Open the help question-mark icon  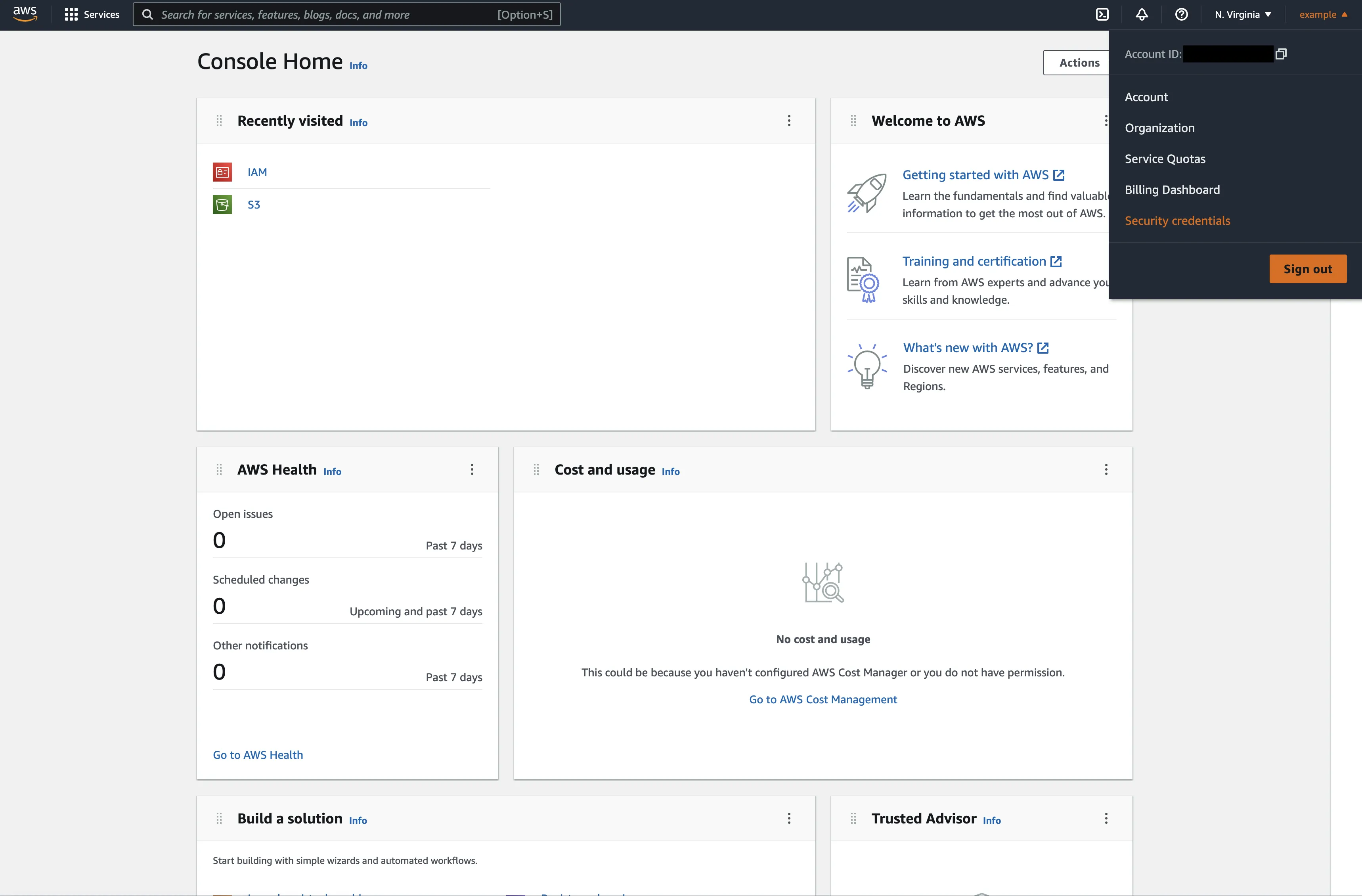1181,14
